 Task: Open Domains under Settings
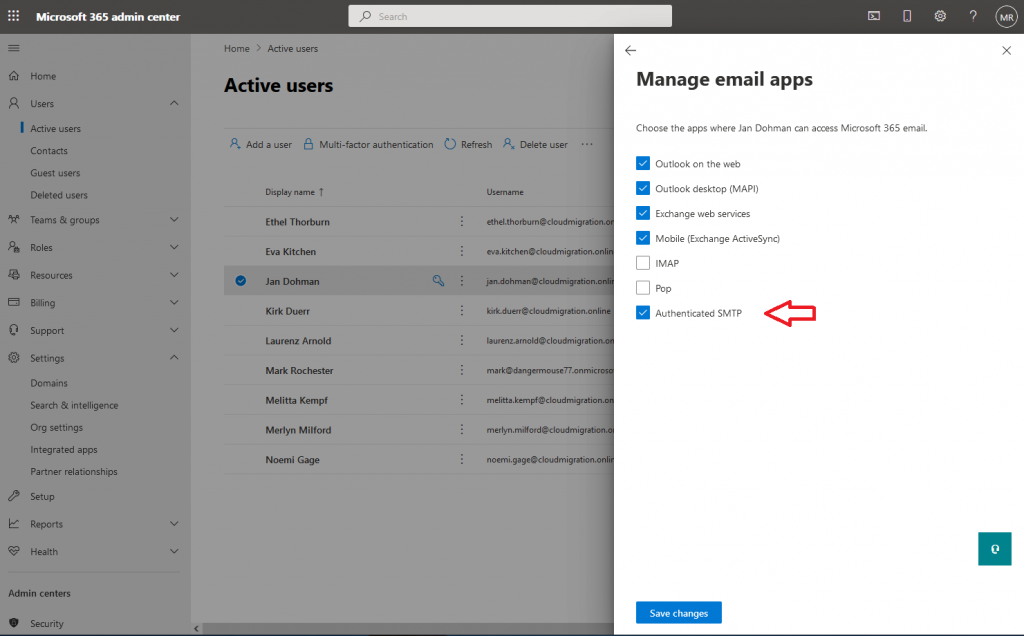49,383
